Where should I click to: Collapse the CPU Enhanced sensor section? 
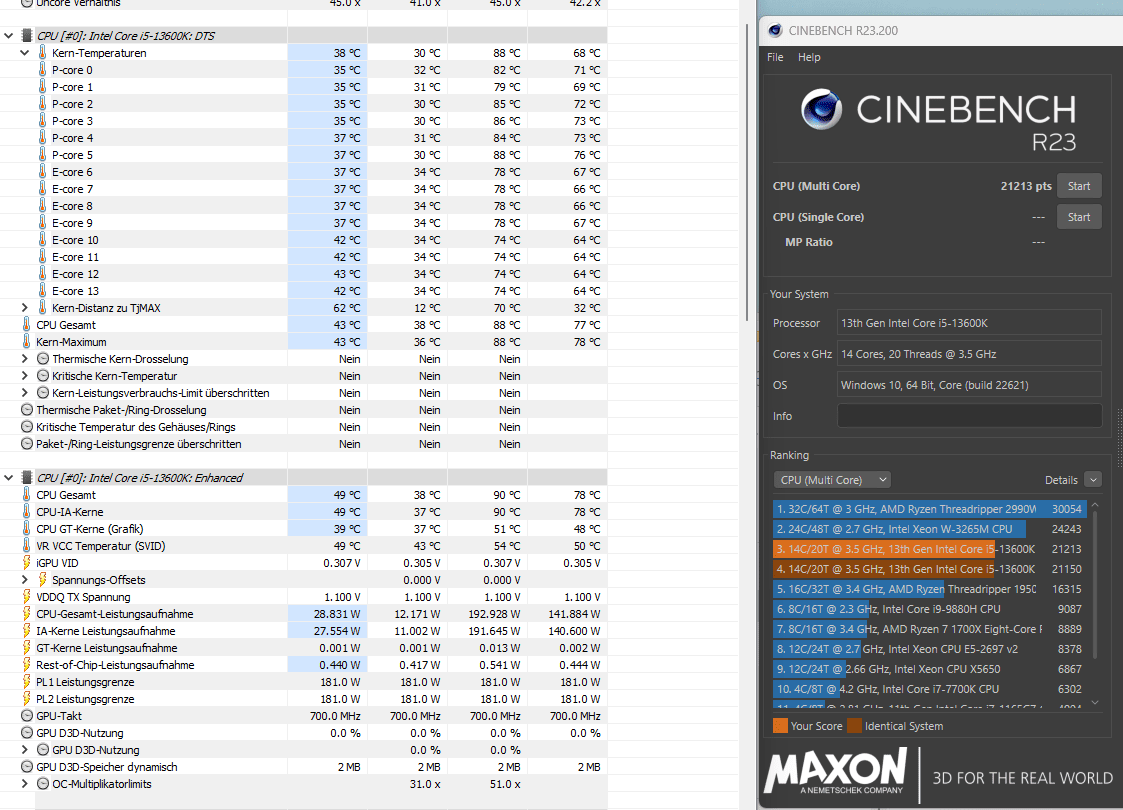[x=9, y=478]
